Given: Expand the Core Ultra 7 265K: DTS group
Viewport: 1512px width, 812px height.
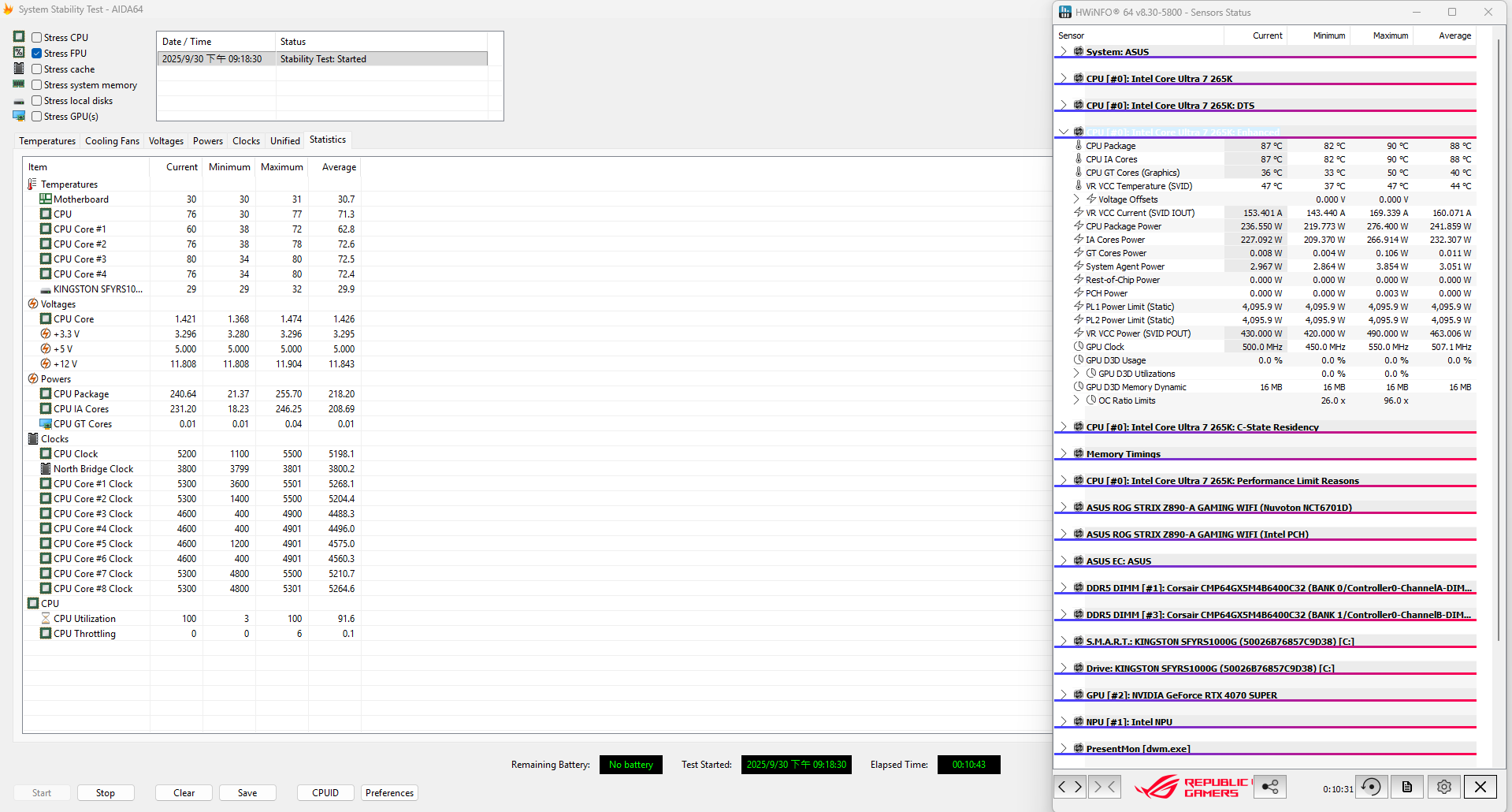Looking at the screenshot, I should click(x=1063, y=105).
